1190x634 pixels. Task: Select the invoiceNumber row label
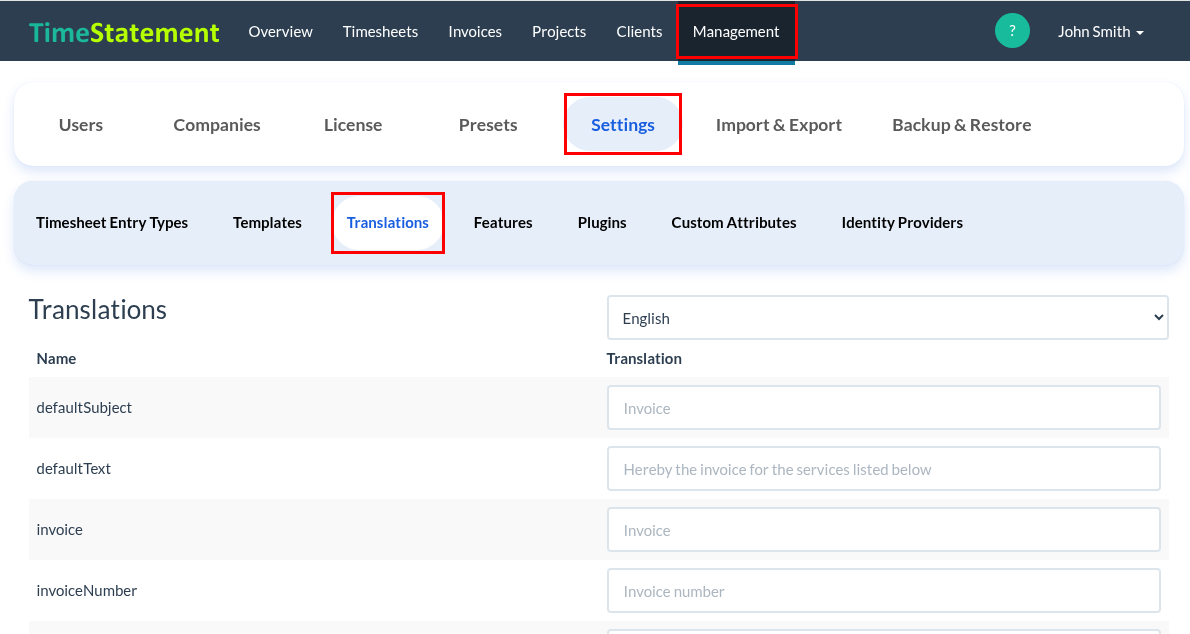87,591
